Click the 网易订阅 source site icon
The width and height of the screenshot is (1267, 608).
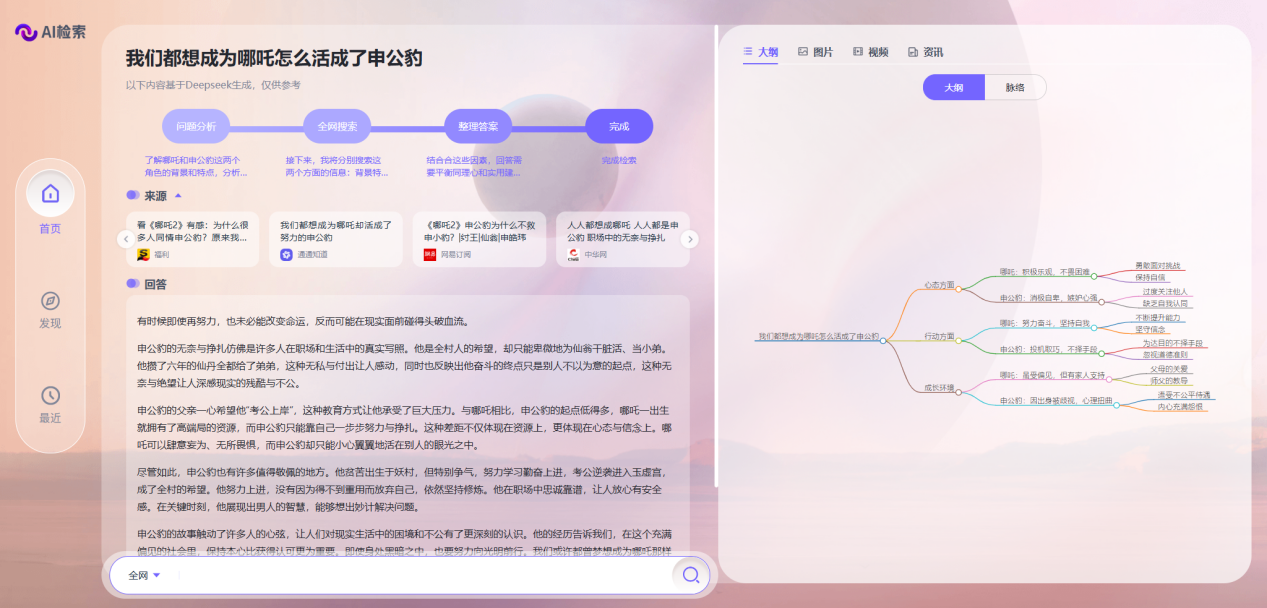pyautogui.click(x=430, y=255)
